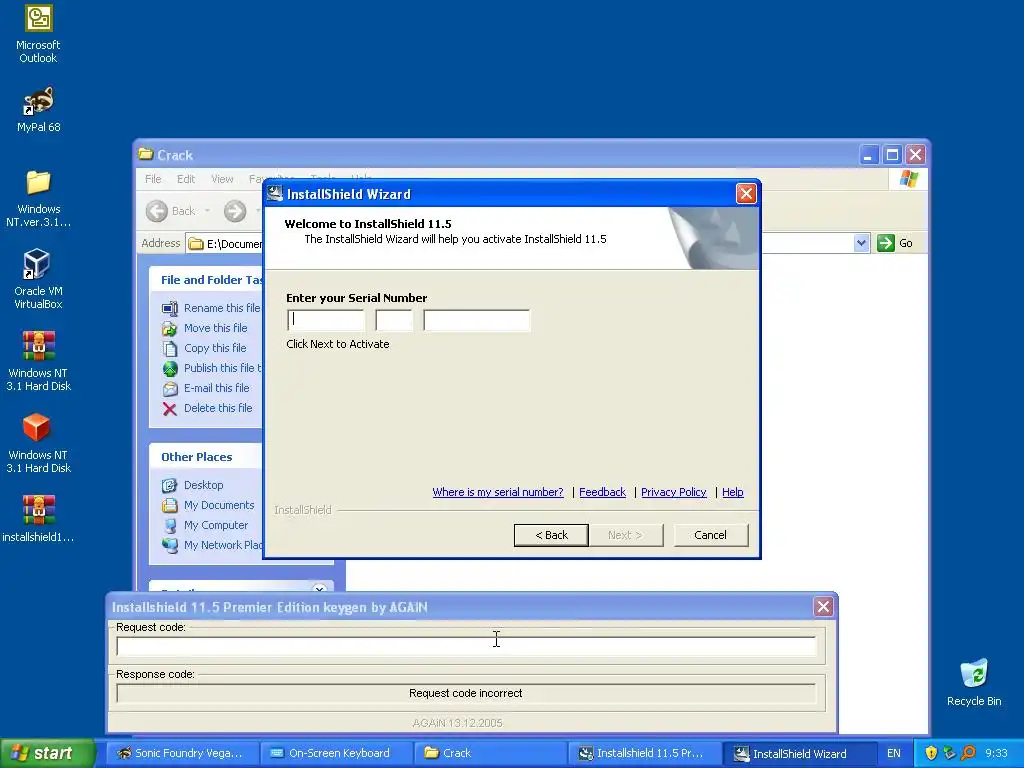
Task: Click the keygen Request code field
Action: pos(466,646)
